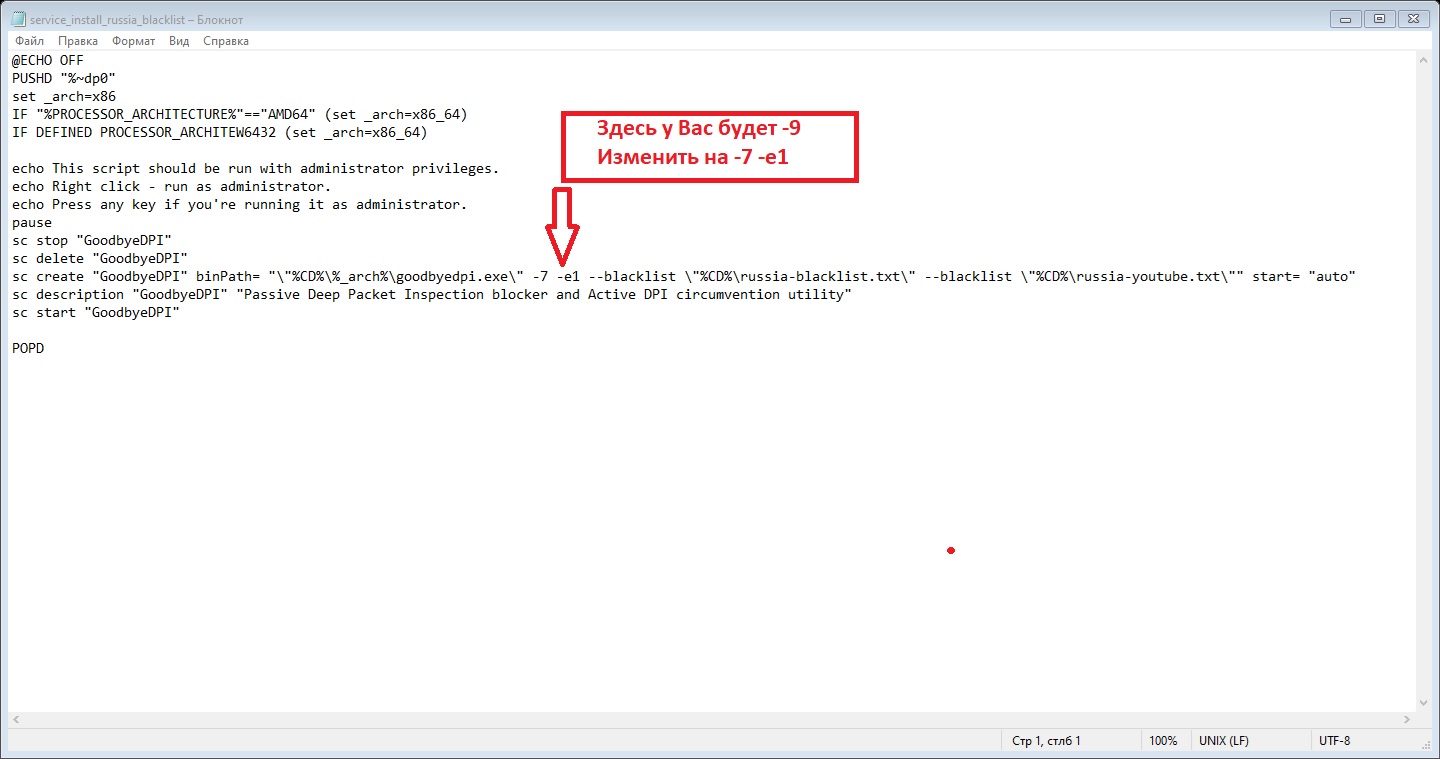Maximize the Notepad window

[x=1379, y=18]
